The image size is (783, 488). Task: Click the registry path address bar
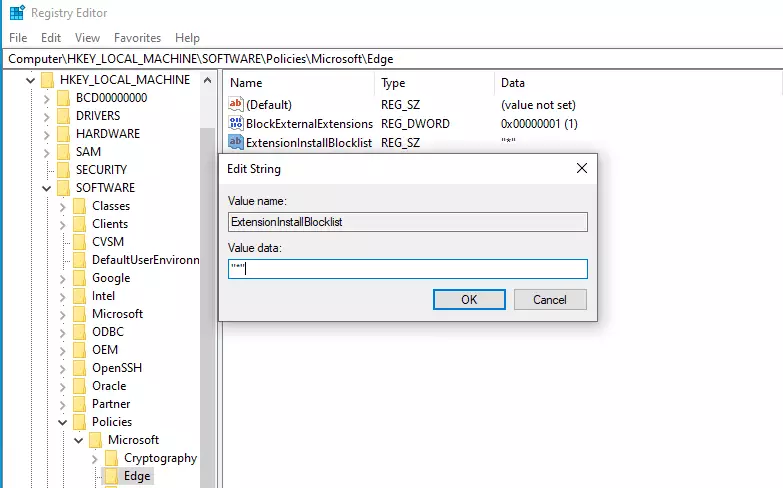pyautogui.click(x=392, y=59)
